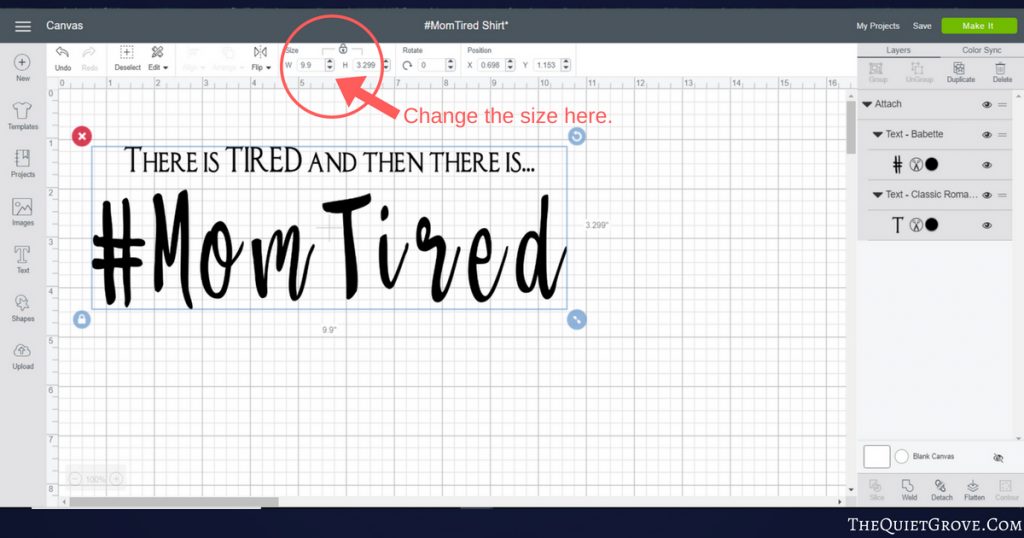The width and height of the screenshot is (1024, 538).
Task: Click the Detach tool
Action: pyautogui.click(x=941, y=489)
